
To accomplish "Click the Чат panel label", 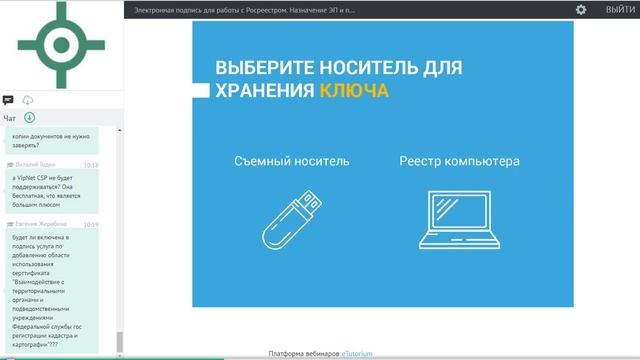I will 9,118.
